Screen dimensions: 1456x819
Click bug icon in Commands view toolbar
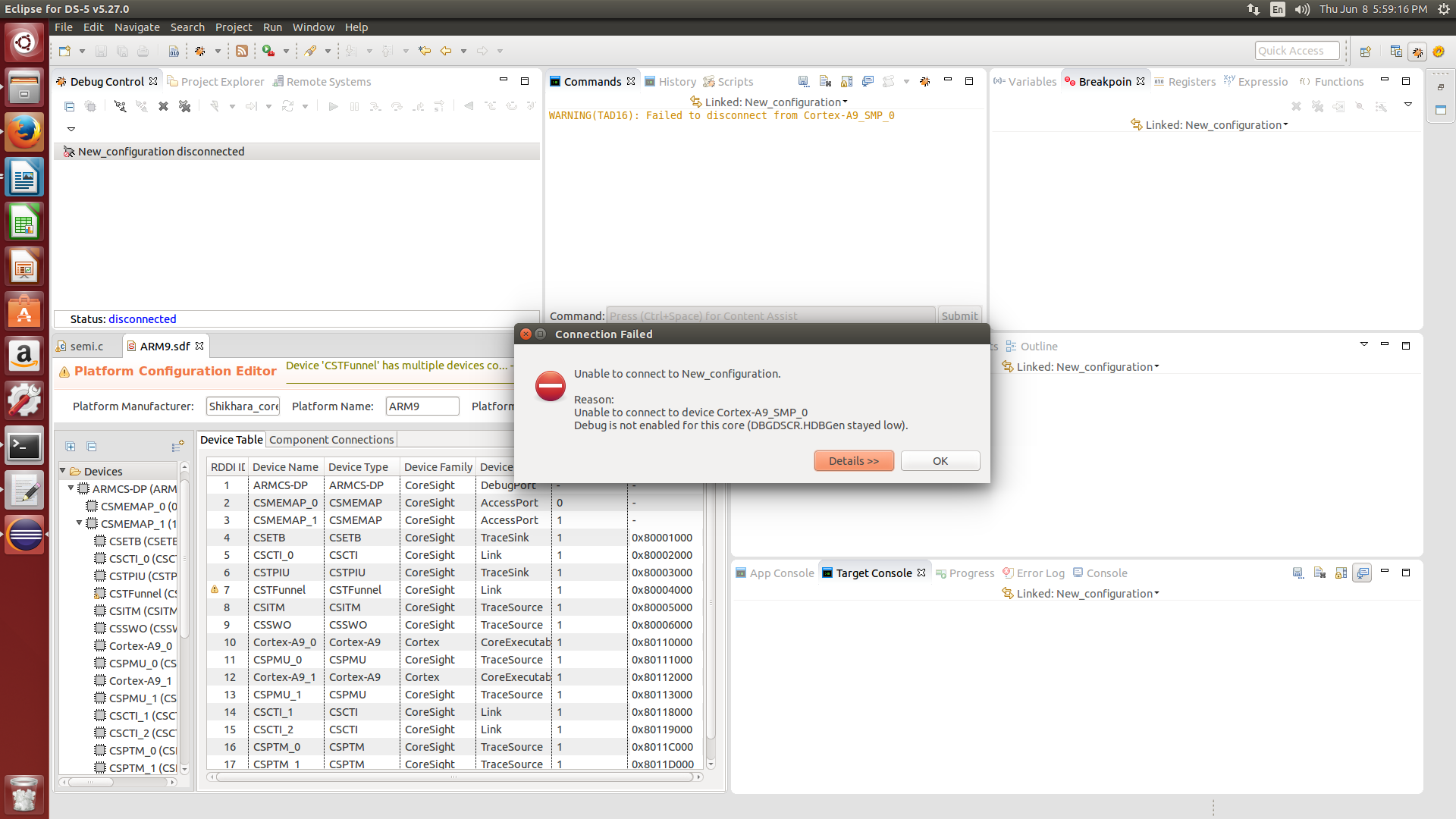pos(925,81)
